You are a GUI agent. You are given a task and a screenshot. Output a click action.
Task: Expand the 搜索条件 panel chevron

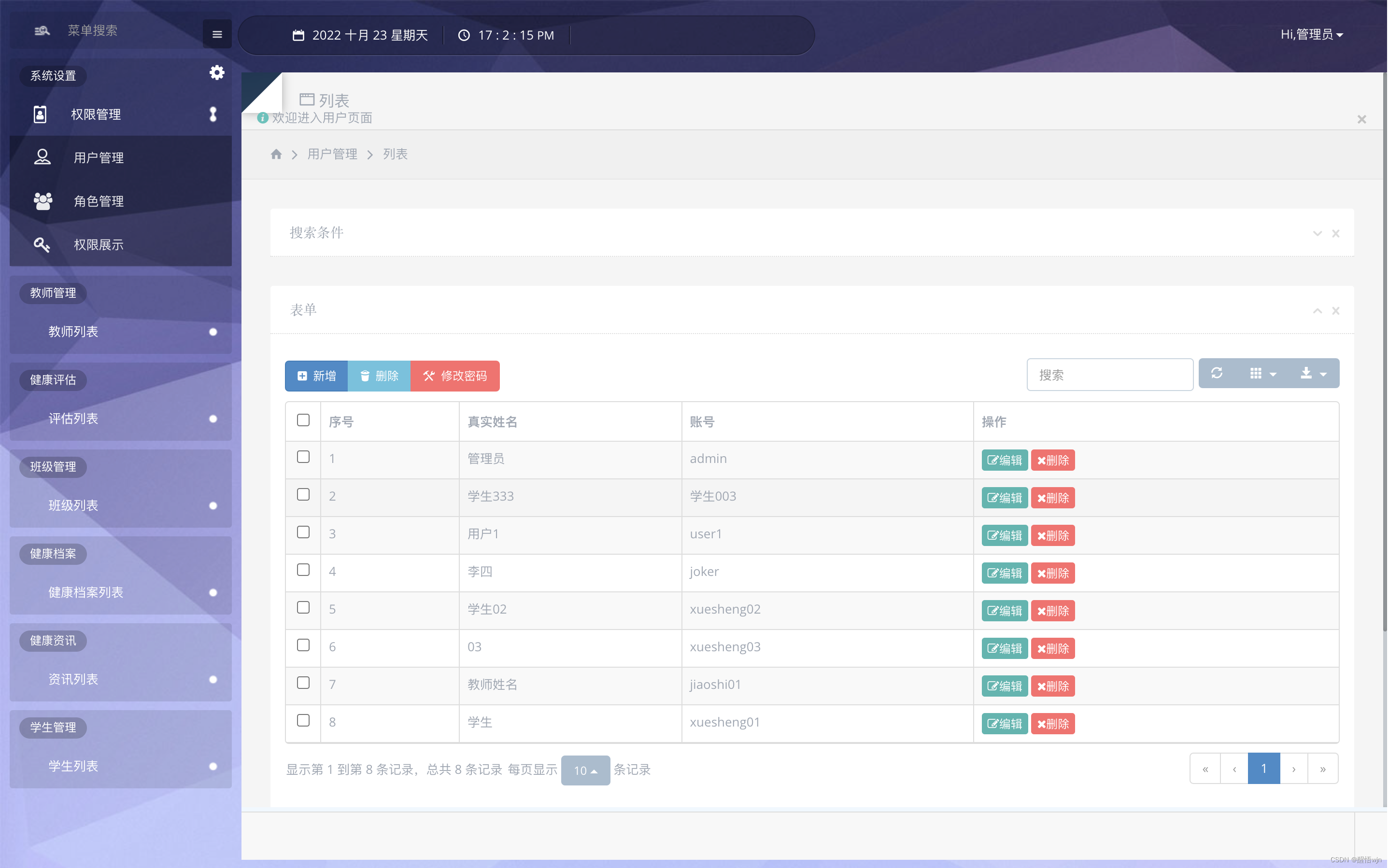(1317, 234)
